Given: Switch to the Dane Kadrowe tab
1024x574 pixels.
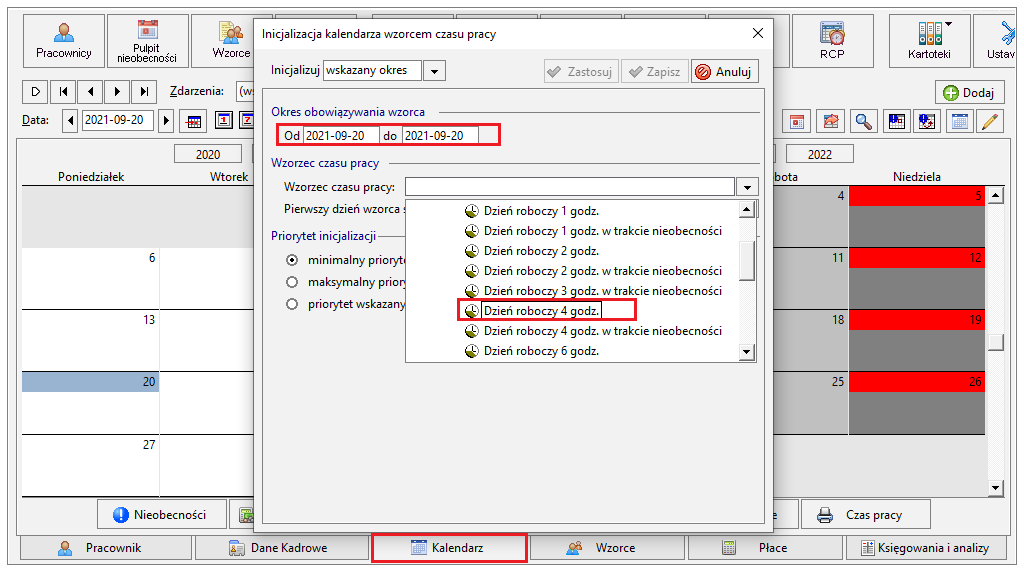Looking at the screenshot, I should tap(281, 548).
